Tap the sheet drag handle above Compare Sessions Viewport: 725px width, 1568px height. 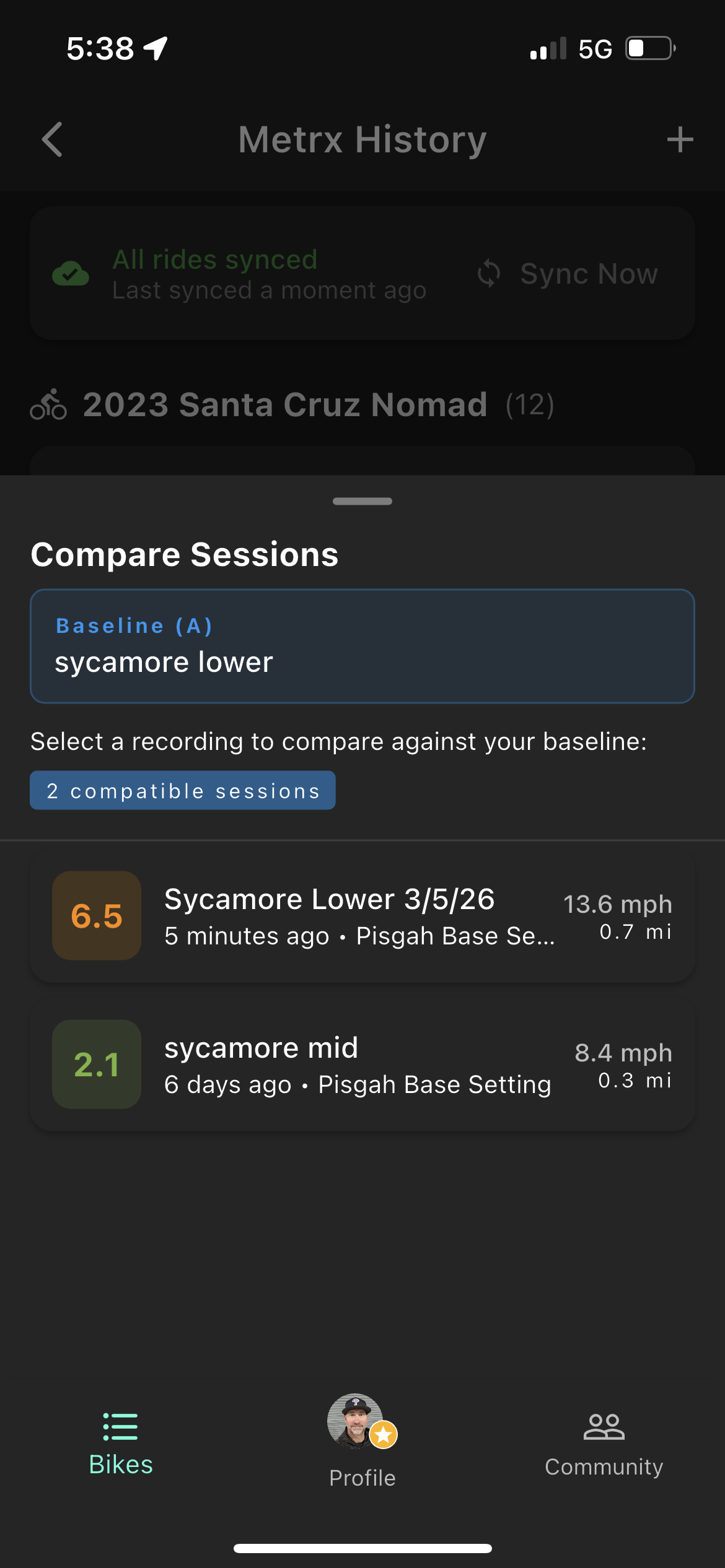tap(362, 501)
